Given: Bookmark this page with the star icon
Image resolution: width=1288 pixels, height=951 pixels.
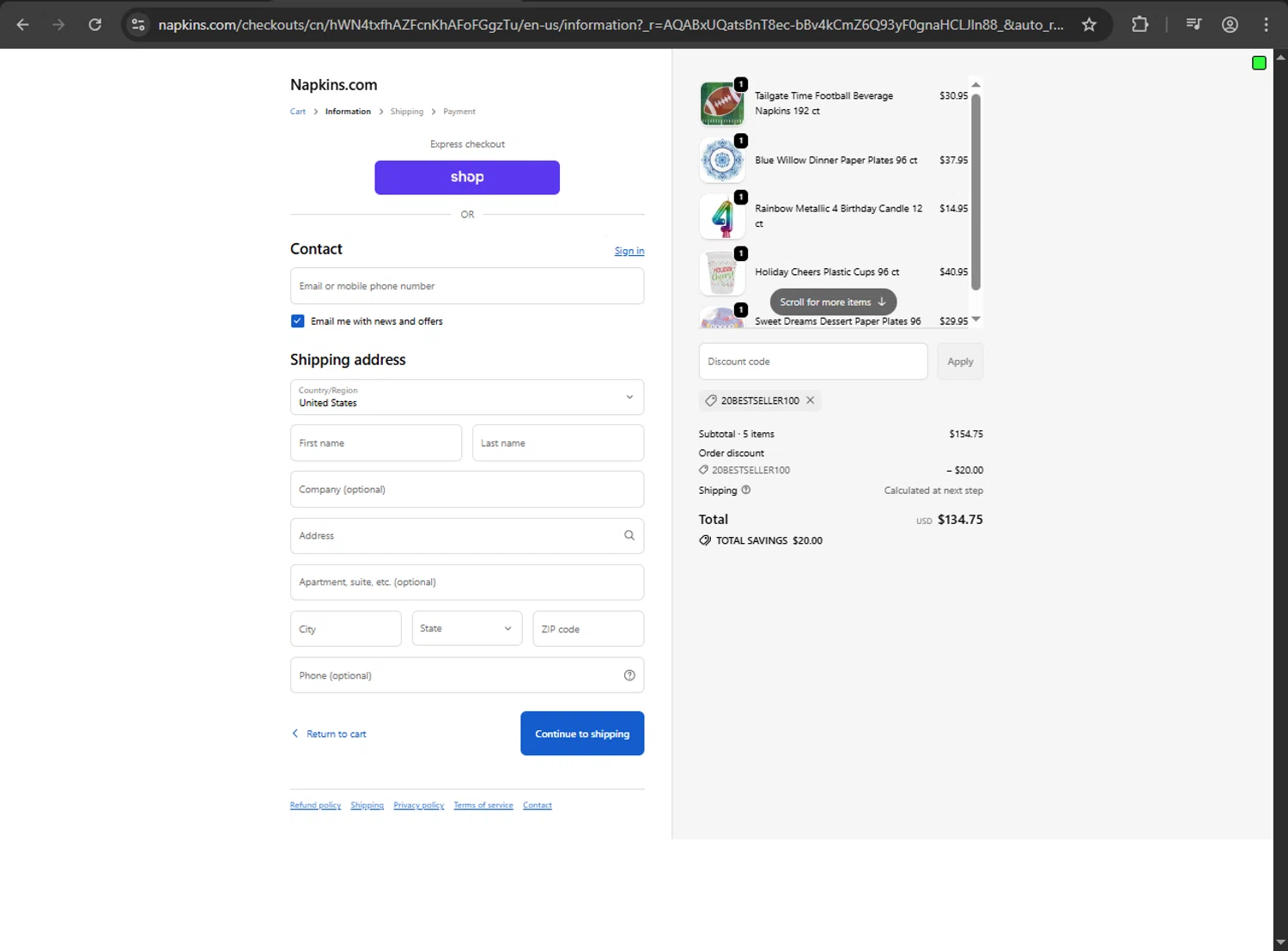Looking at the screenshot, I should (x=1089, y=25).
